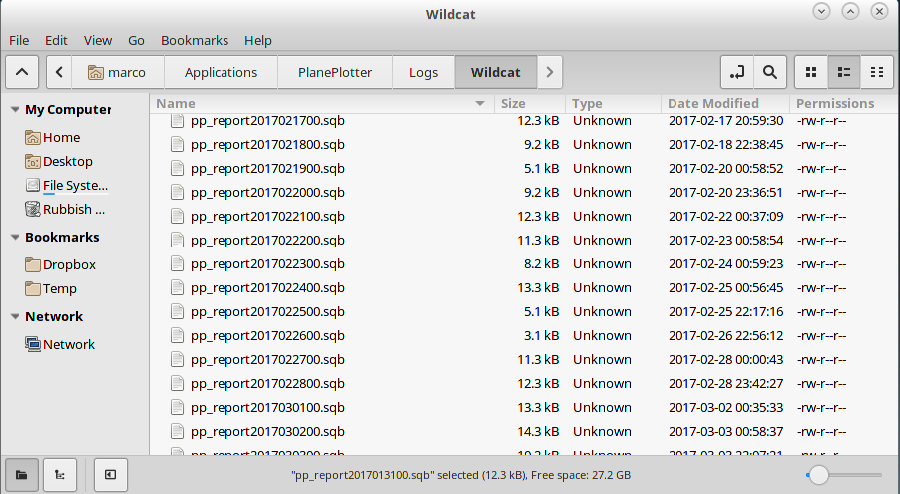900x494 pixels.
Task: Switch to icon view
Action: pos(811,72)
